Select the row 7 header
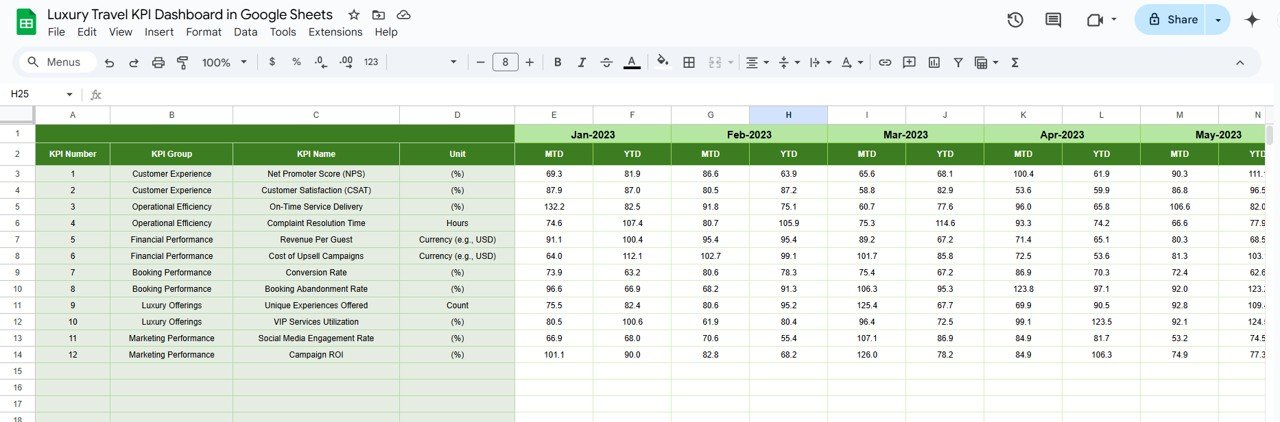1280x422 pixels. point(17,240)
